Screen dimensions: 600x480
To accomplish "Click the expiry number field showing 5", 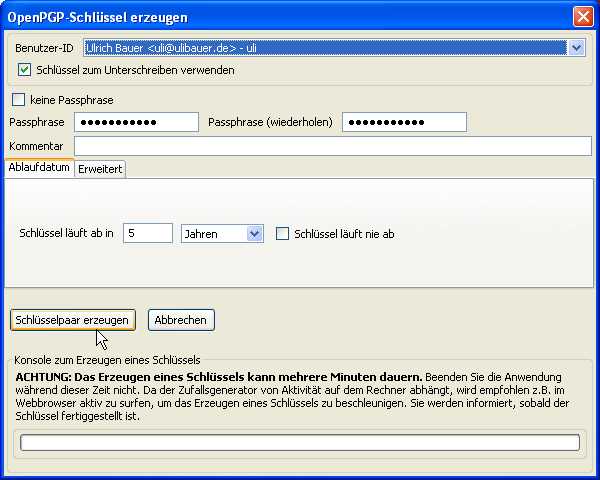I will pos(148,233).
